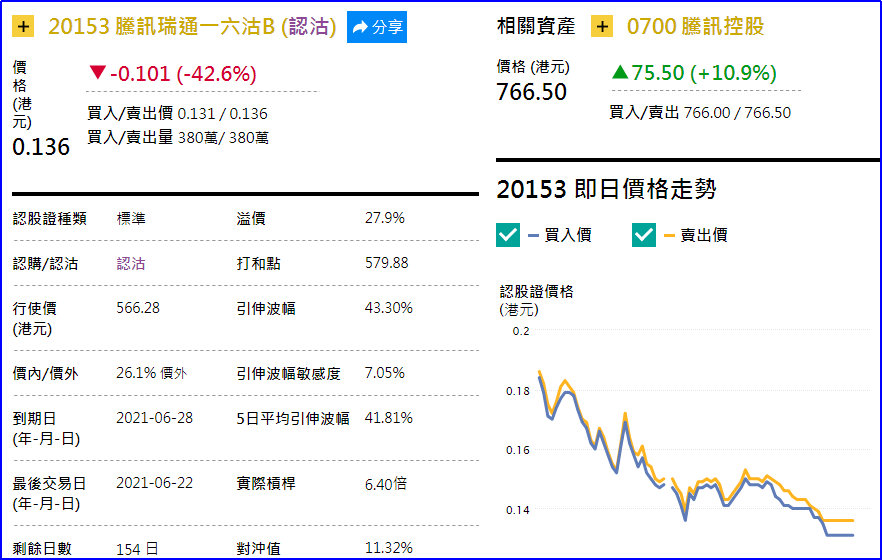Image resolution: width=882 pixels, height=560 pixels.
Task: Select 溢價 value 27.9%
Action: tap(385, 218)
